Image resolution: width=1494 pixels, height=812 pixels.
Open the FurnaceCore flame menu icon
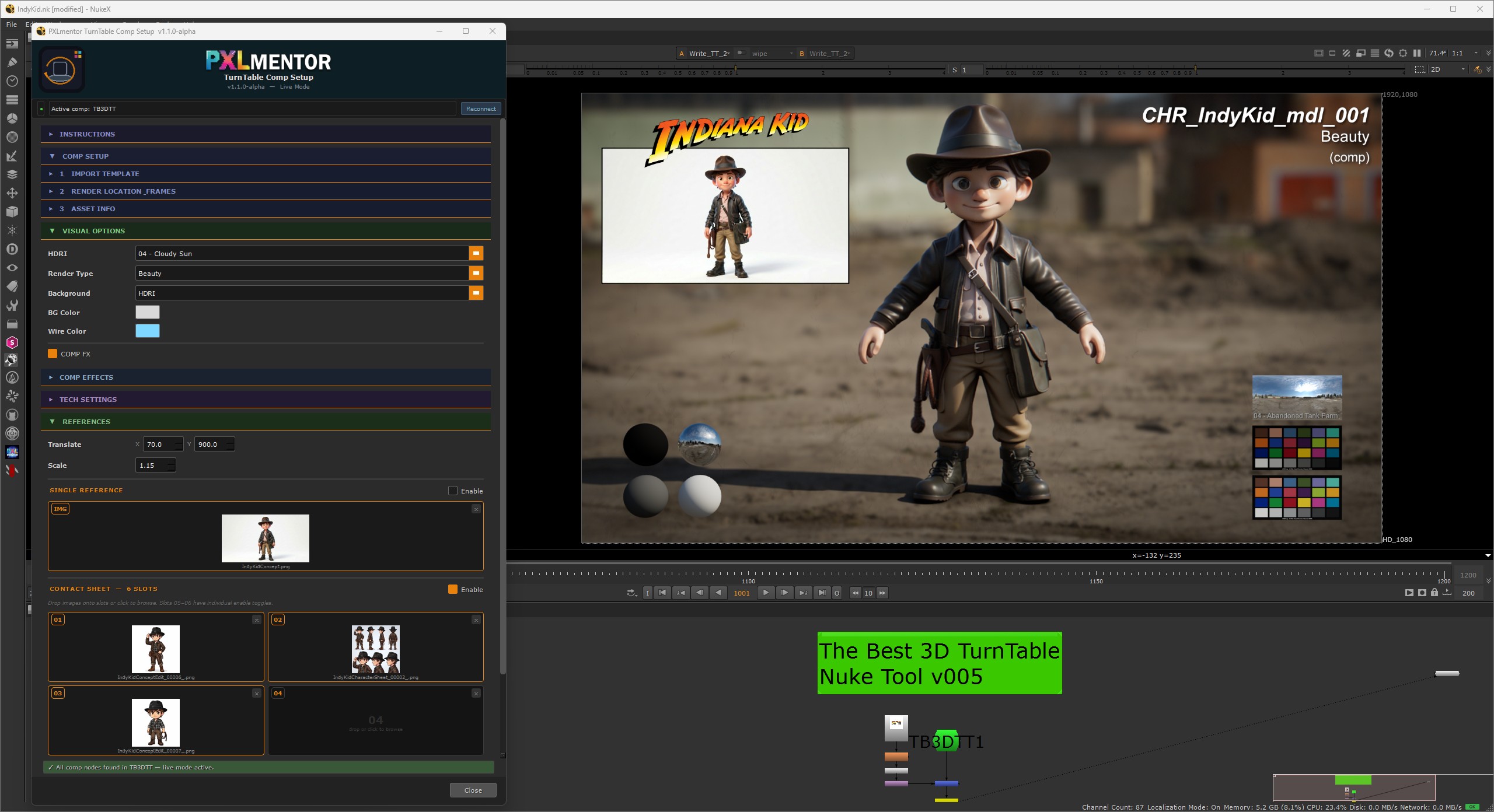tap(12, 377)
